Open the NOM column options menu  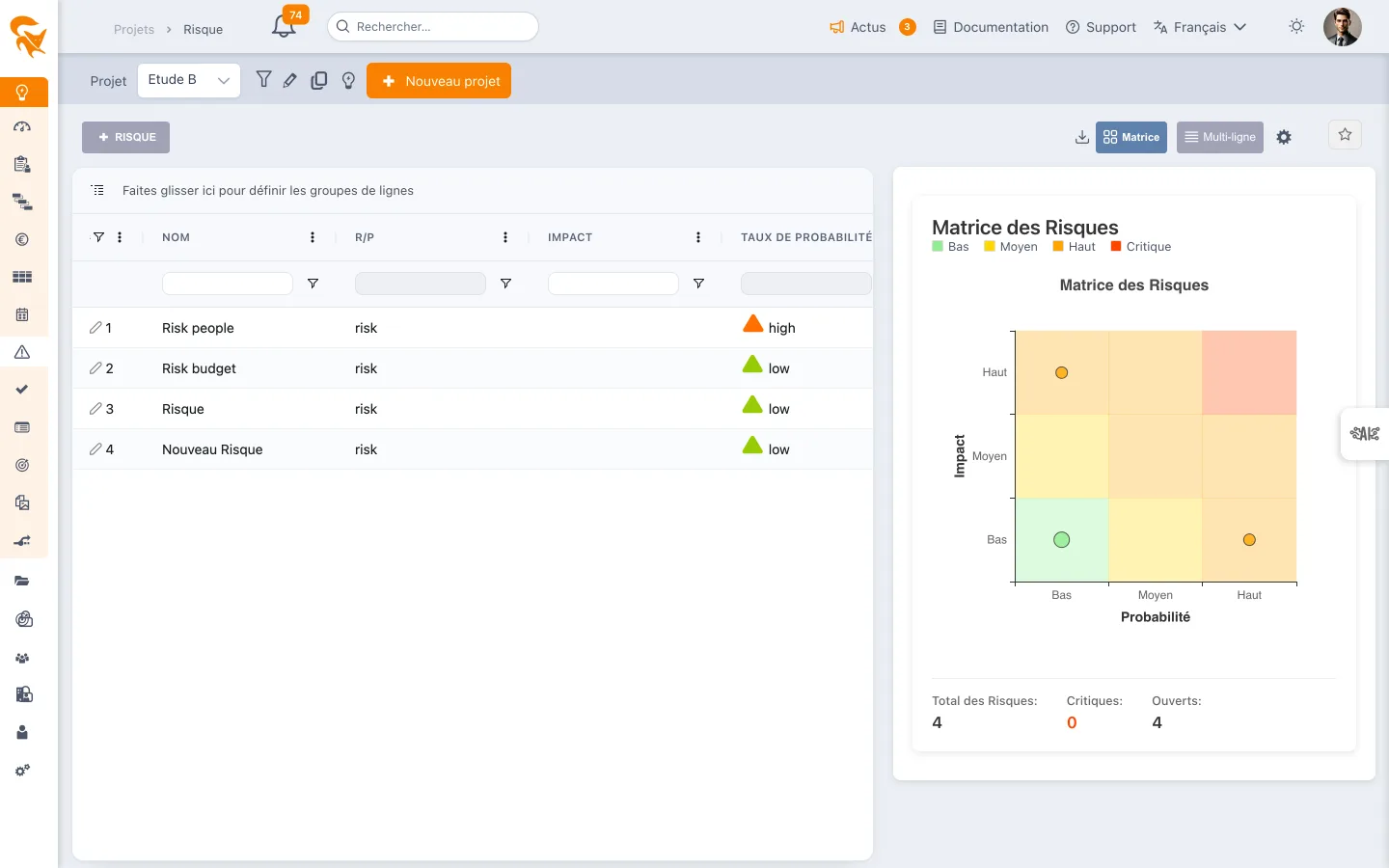pos(313,237)
